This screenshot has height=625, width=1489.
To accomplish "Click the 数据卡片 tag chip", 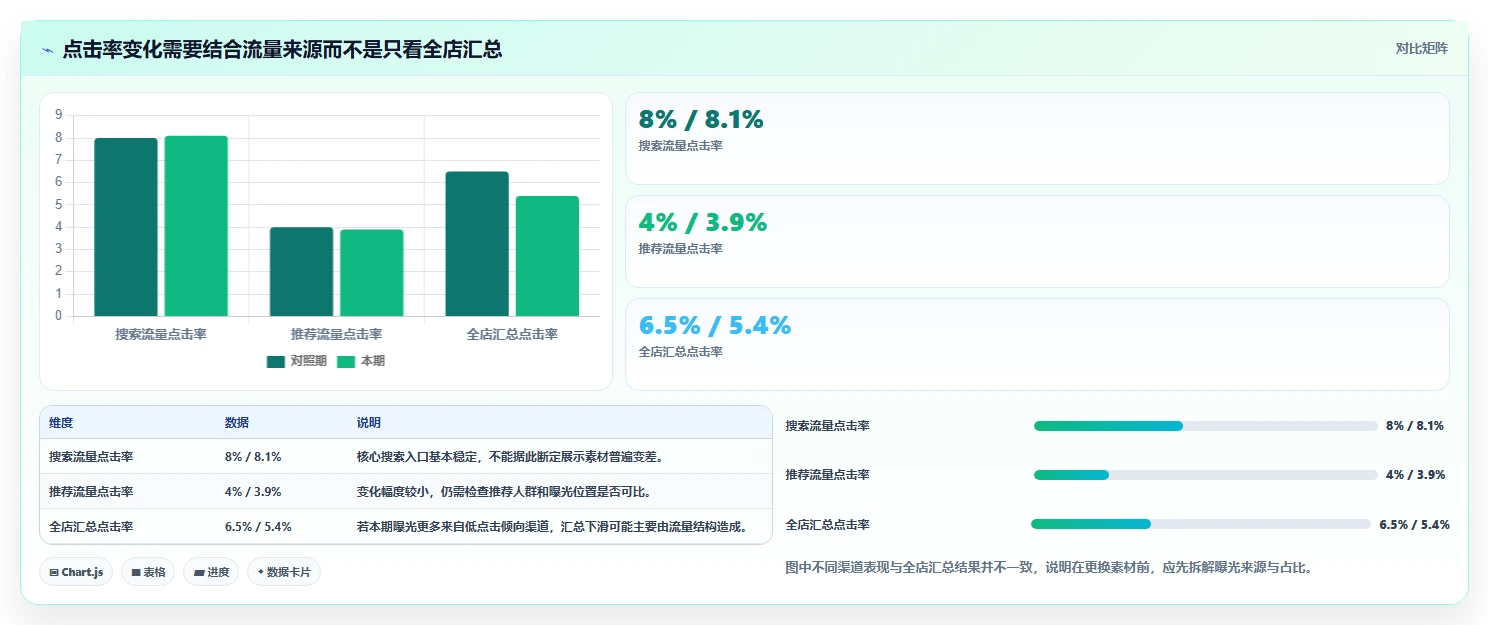I will 284,572.
